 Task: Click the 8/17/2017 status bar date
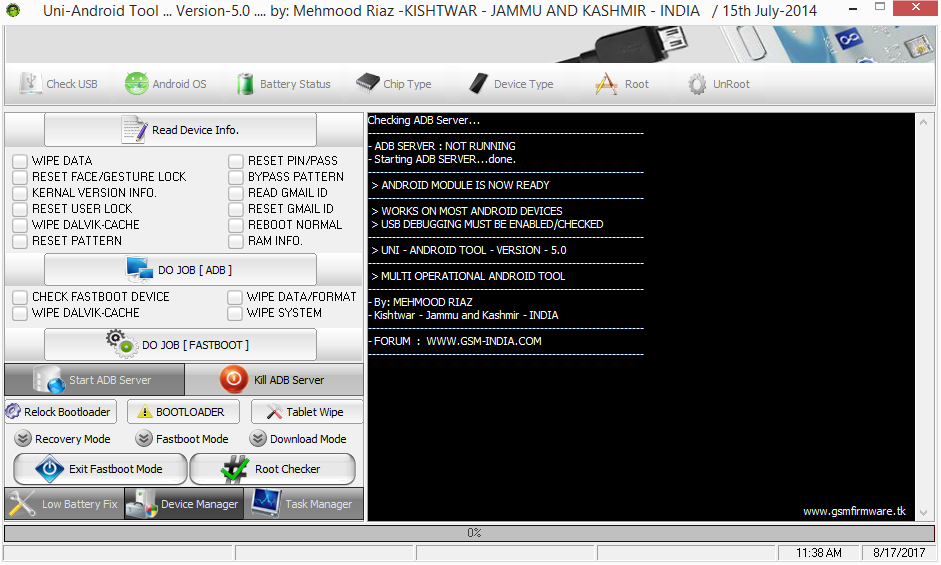point(899,552)
